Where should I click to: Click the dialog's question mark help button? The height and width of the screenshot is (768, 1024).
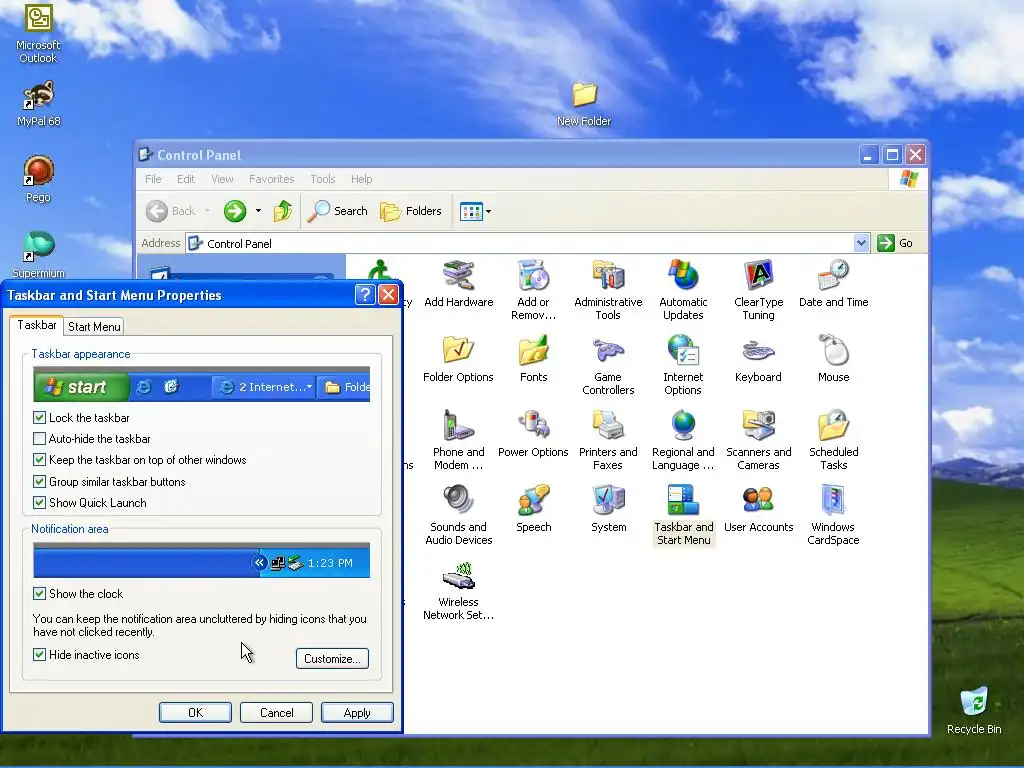tap(365, 295)
